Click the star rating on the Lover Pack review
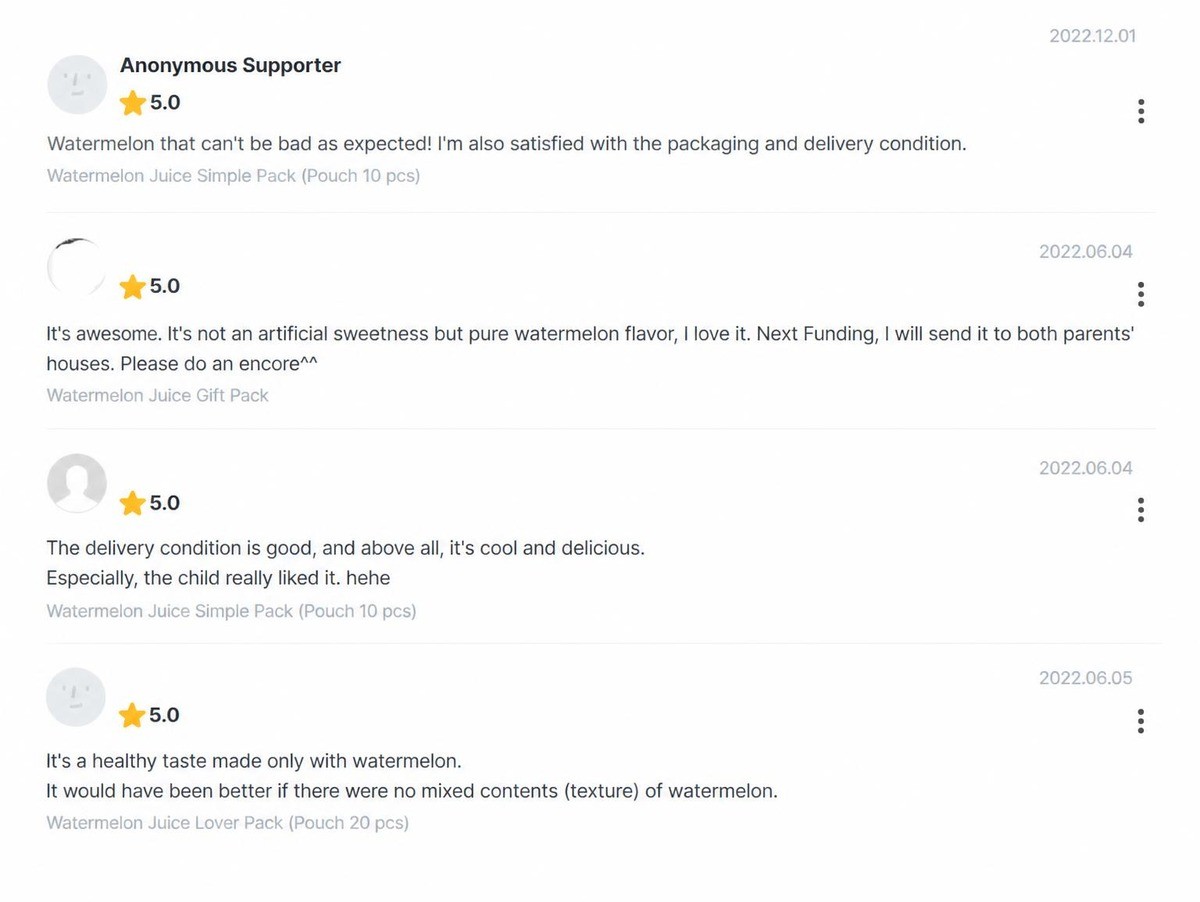1200x902 pixels. pos(149,715)
